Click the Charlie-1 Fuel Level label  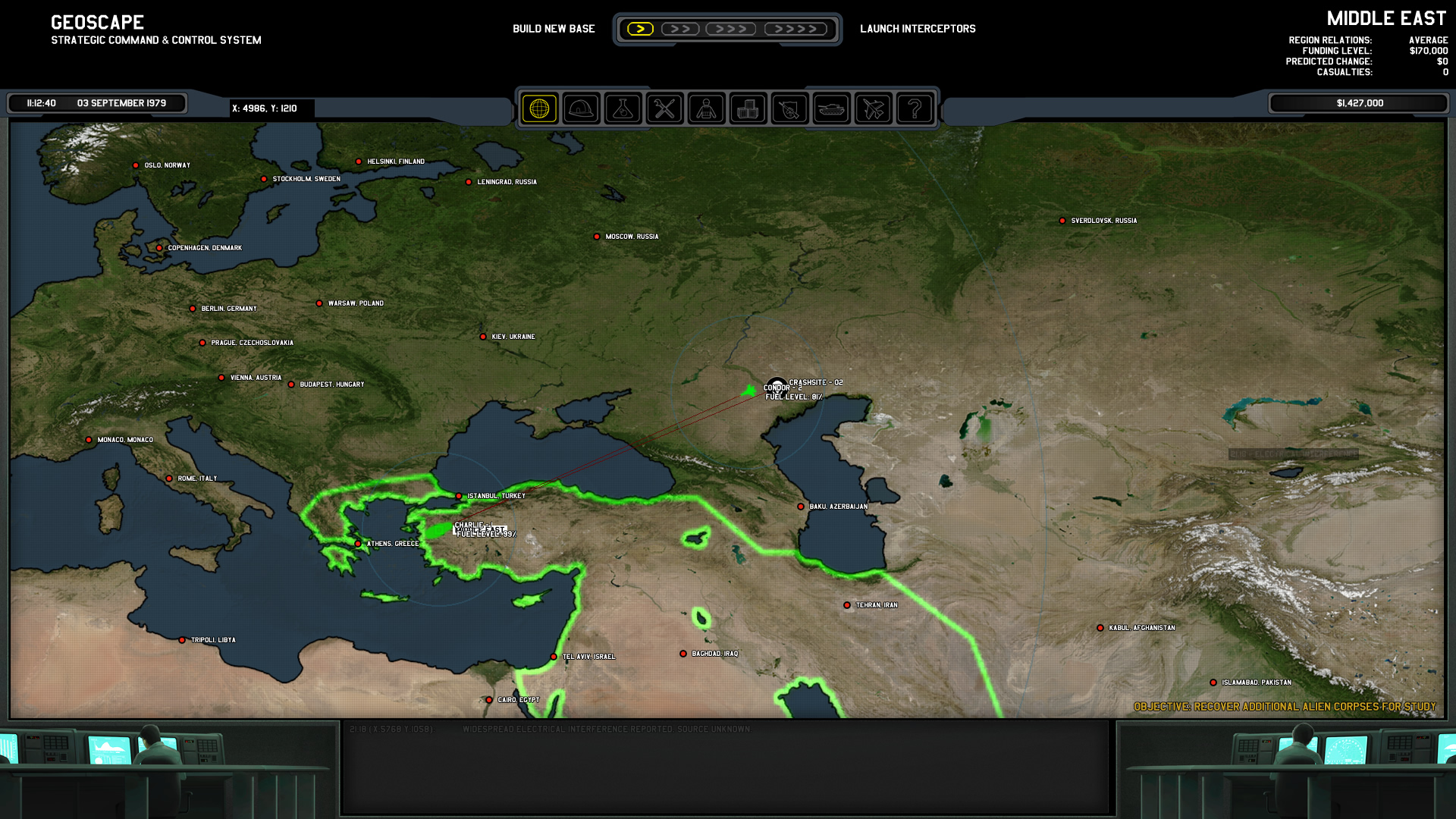[486, 534]
